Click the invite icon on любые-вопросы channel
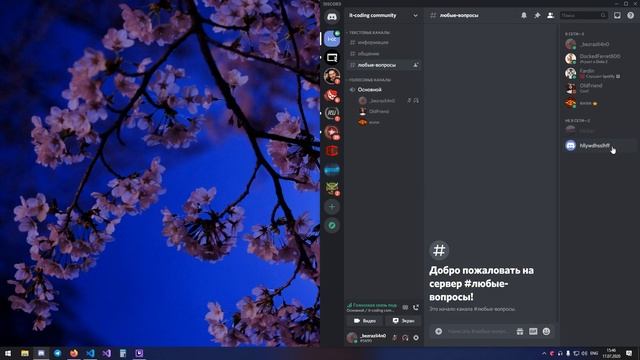Viewport: 640px width, 360px height. point(416,65)
